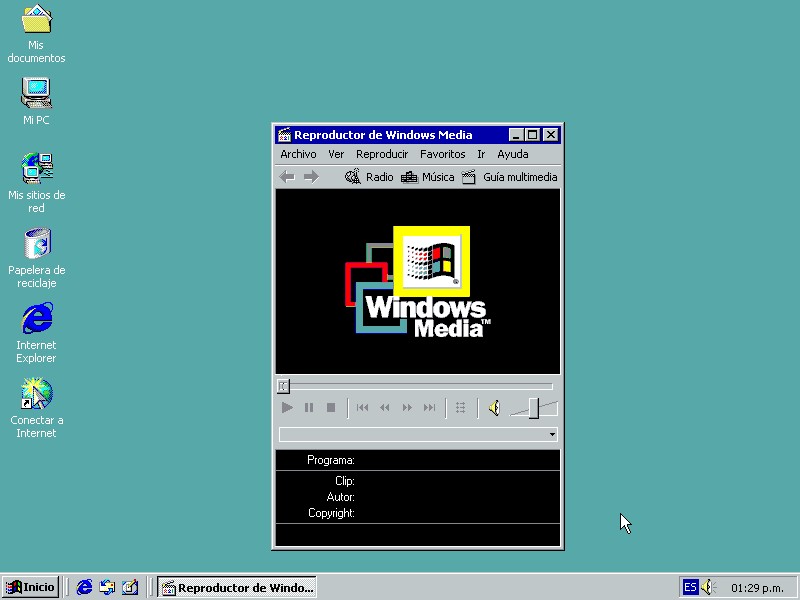Open the Ver menu
The height and width of the screenshot is (600, 800).
(336, 154)
